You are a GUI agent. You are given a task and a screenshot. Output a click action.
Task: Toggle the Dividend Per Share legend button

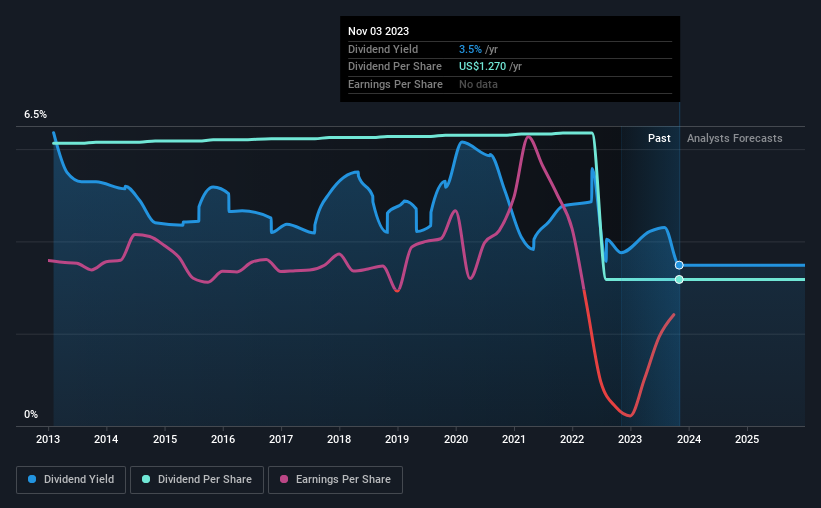197,480
